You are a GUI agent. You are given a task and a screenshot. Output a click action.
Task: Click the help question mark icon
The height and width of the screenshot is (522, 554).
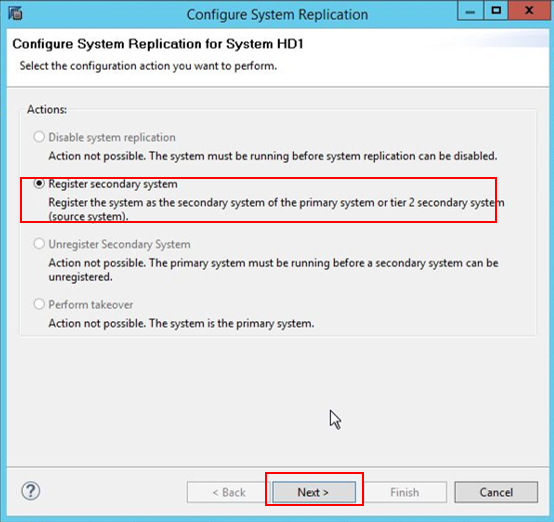31,491
